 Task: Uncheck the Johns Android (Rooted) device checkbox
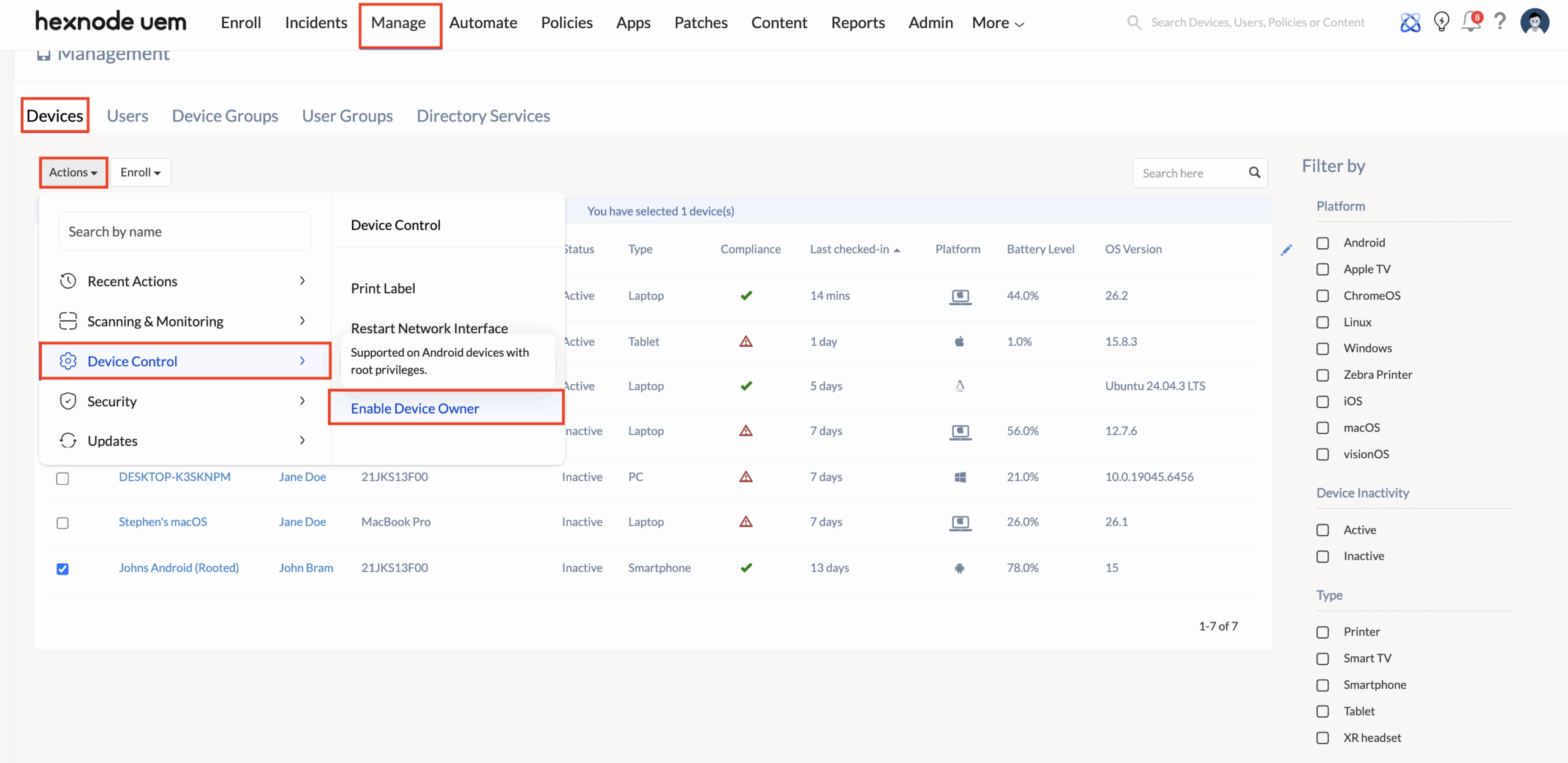(x=62, y=569)
